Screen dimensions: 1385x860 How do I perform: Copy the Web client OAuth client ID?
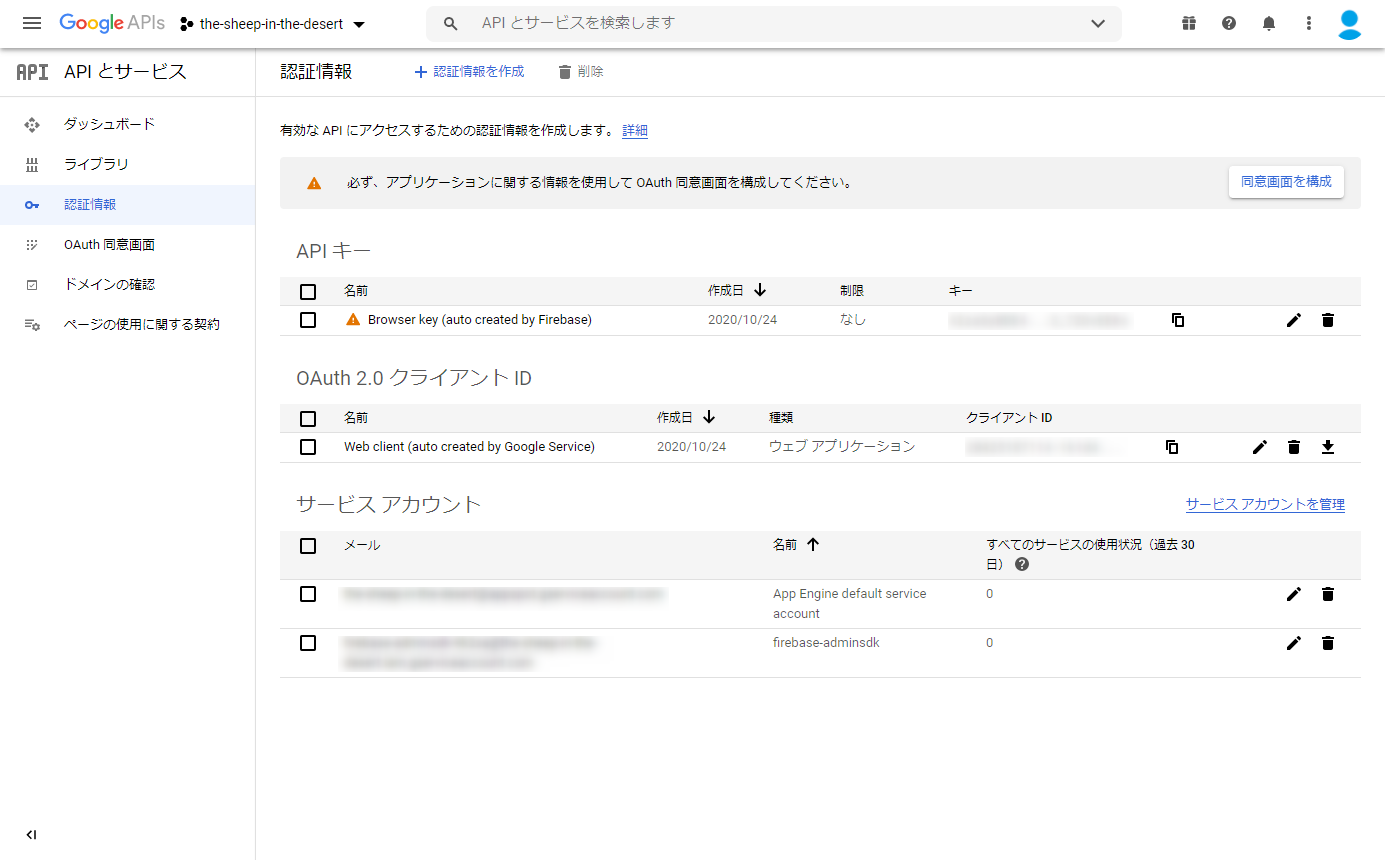pyautogui.click(x=1171, y=447)
